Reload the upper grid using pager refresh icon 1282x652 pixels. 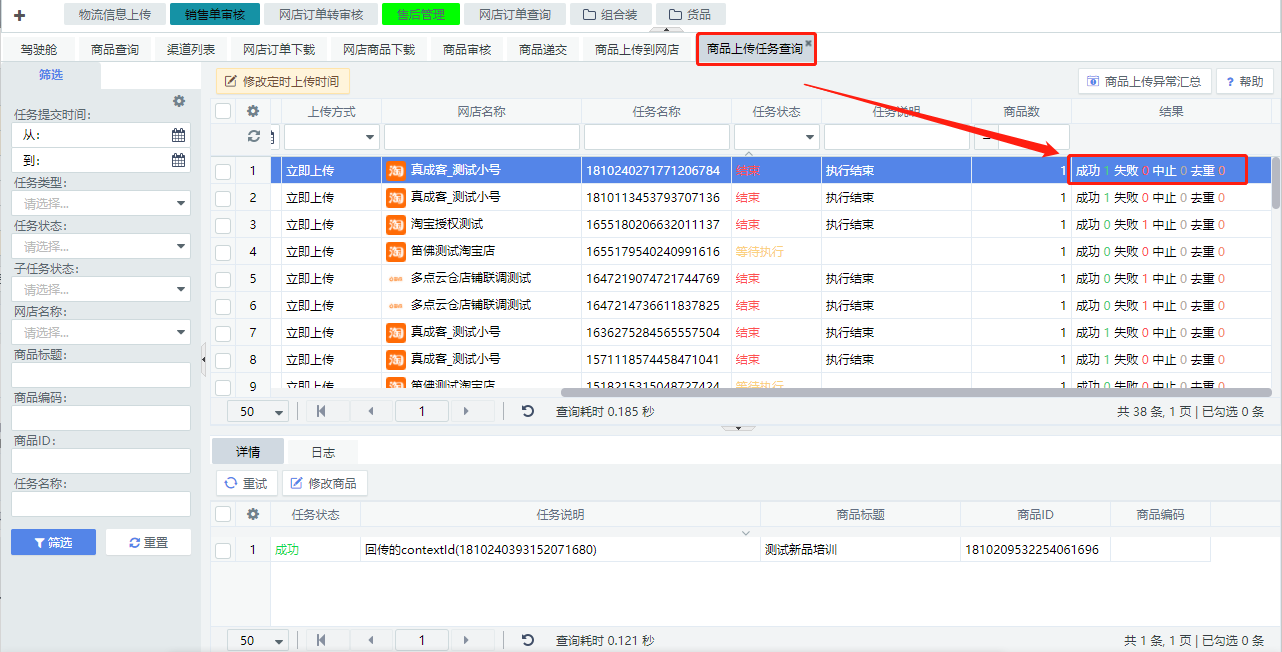(x=528, y=411)
